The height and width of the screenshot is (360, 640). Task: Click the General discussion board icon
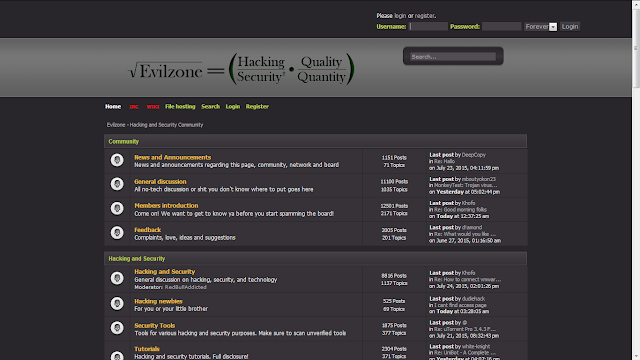point(117,184)
